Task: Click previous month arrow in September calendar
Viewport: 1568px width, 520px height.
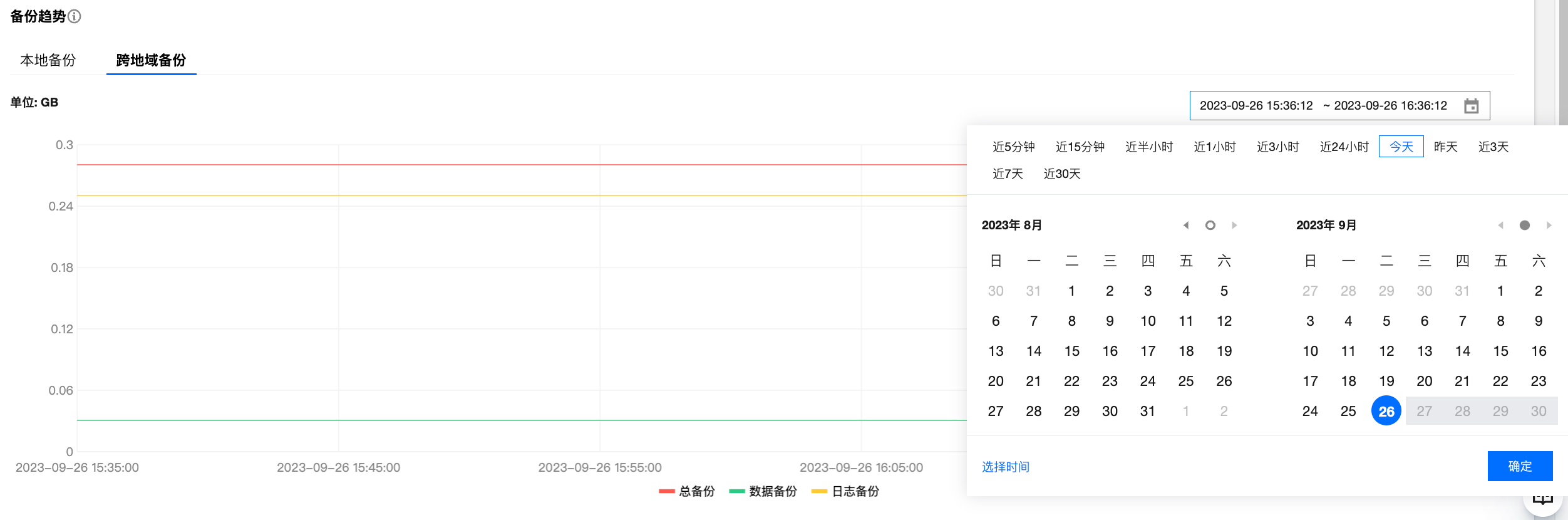Action: (1500, 226)
